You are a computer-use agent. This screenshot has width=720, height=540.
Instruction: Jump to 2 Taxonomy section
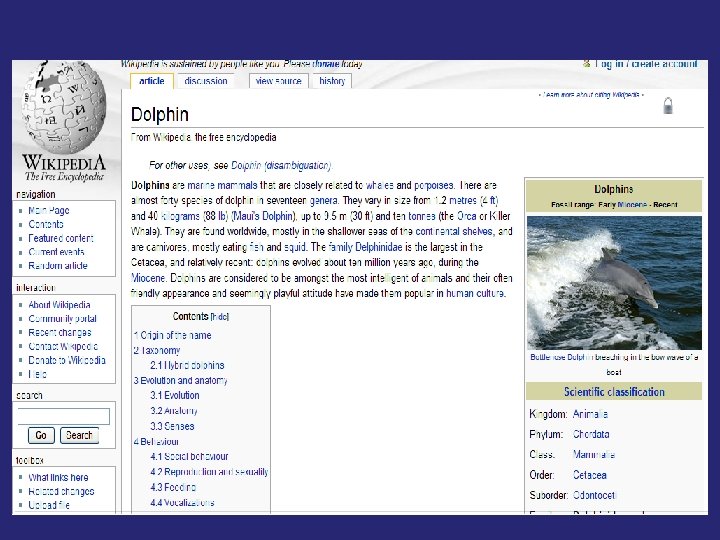157,350
